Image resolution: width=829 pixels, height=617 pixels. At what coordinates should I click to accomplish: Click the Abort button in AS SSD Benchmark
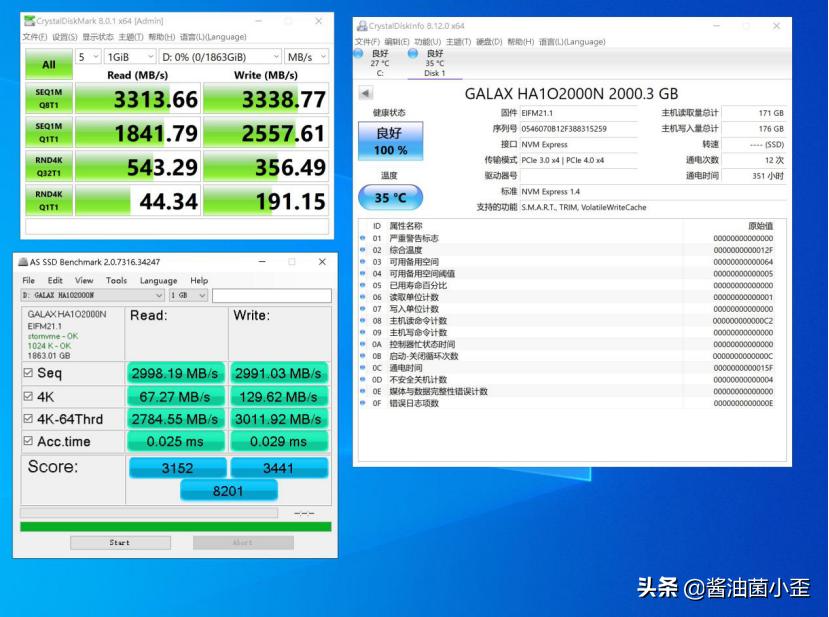[x=242, y=542]
